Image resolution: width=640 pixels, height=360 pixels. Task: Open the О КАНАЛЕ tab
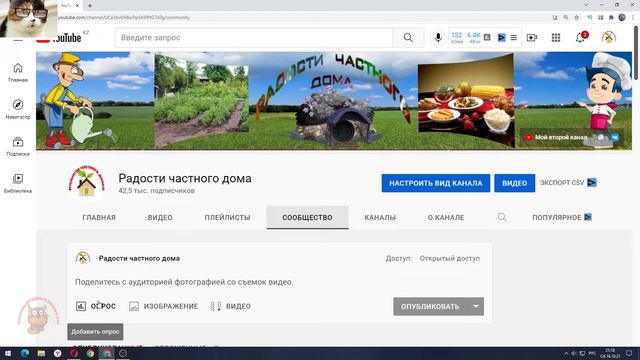pyautogui.click(x=446, y=218)
